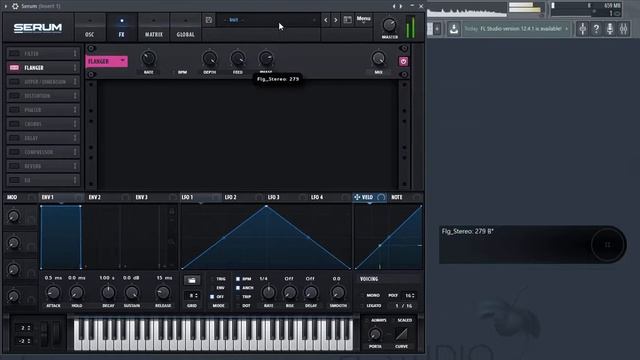Screen dimensions: 640x360
Task: Click the VELO move crosshair icon
Action: pos(357,197)
